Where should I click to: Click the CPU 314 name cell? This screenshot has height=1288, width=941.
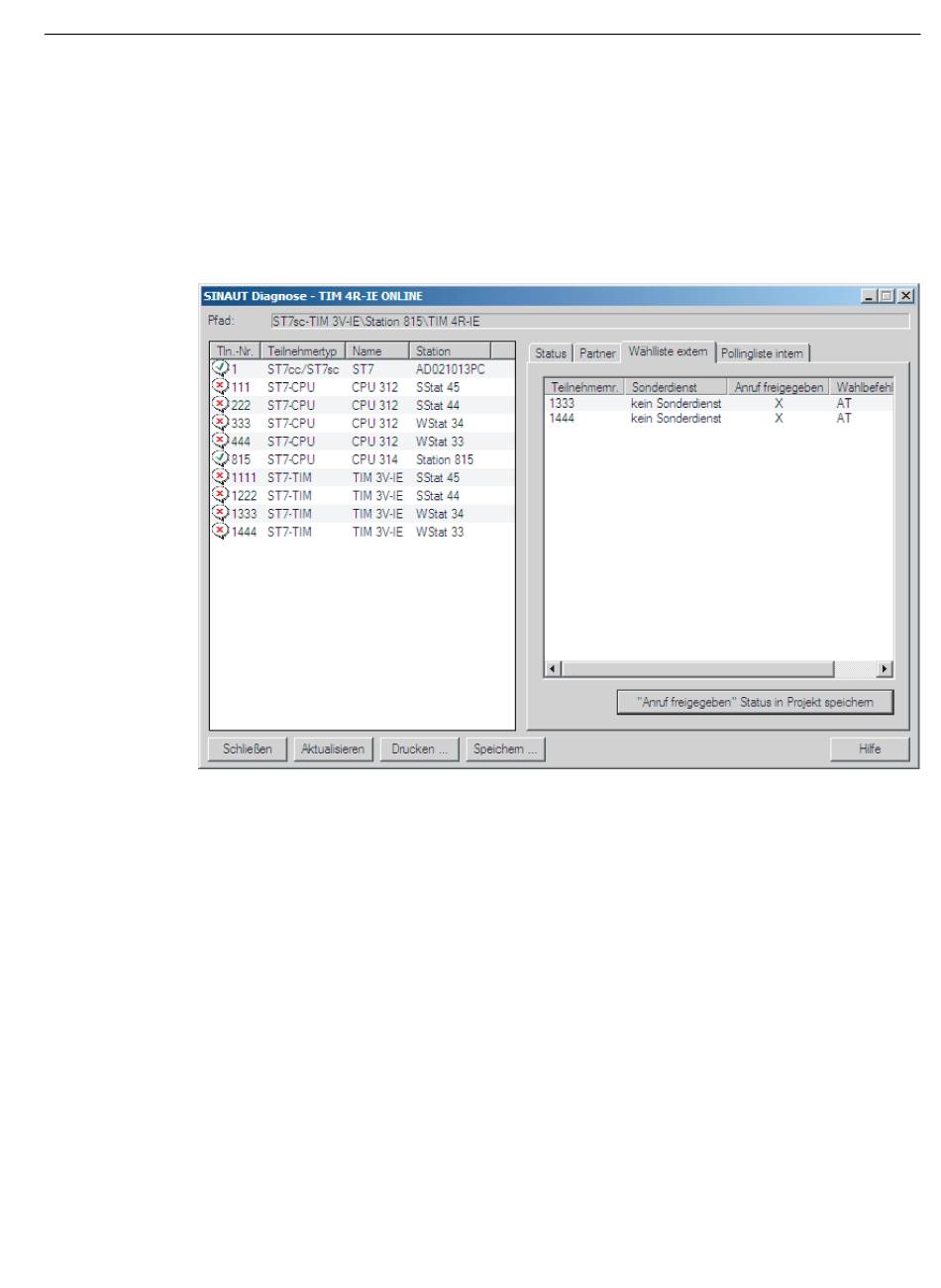coord(374,459)
